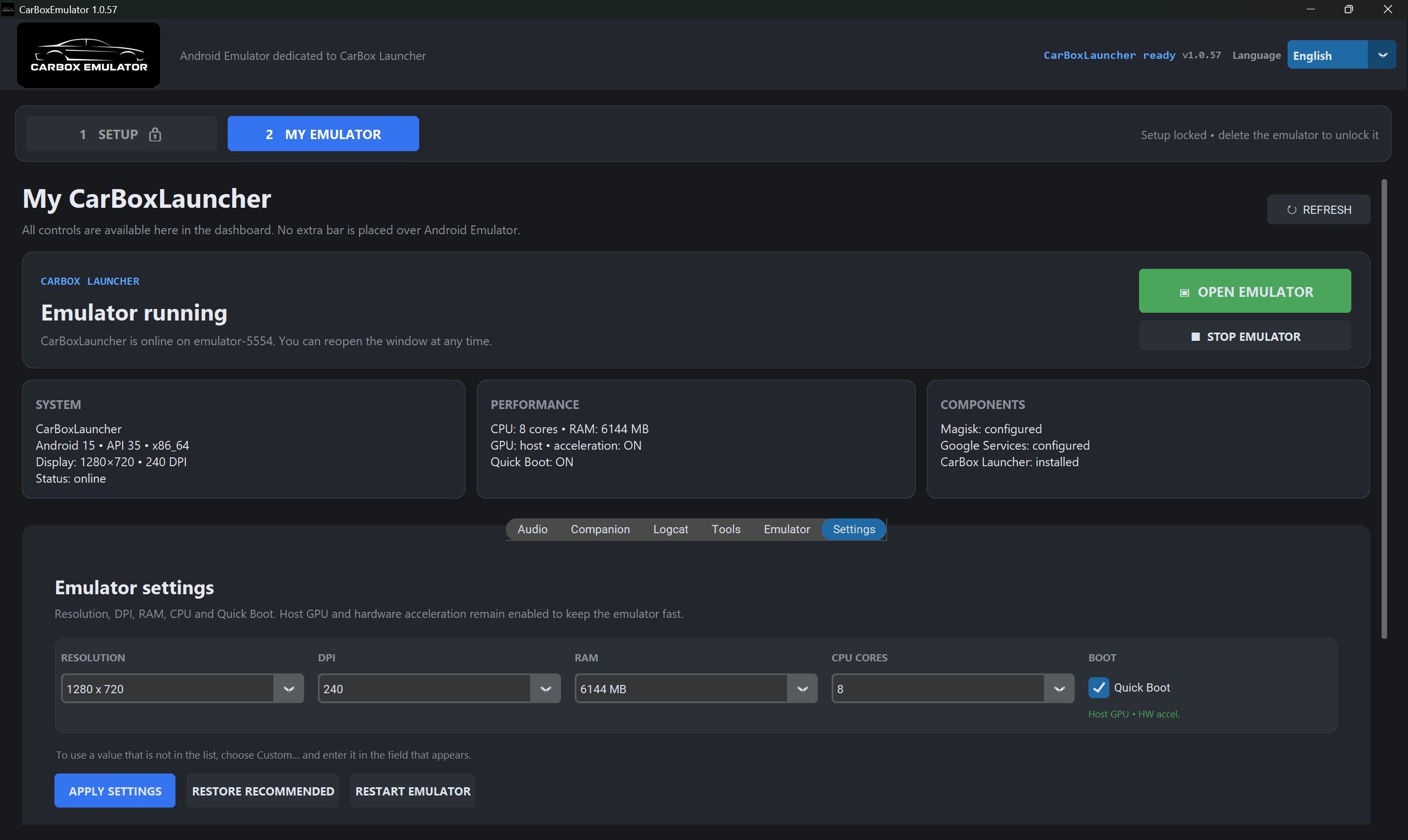Click 'Magisk: configured' line
Image resolution: width=1408 pixels, height=840 pixels.
click(x=991, y=429)
